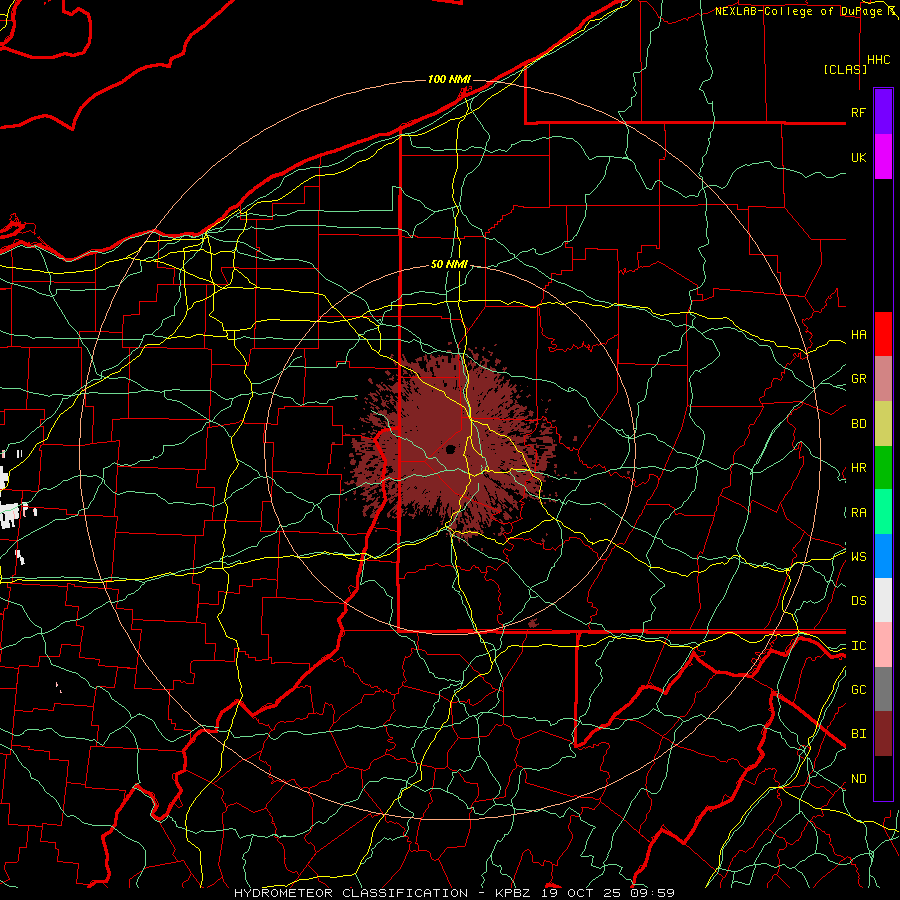Click the GC legend label
This screenshot has width=900, height=900.
click(x=858, y=690)
